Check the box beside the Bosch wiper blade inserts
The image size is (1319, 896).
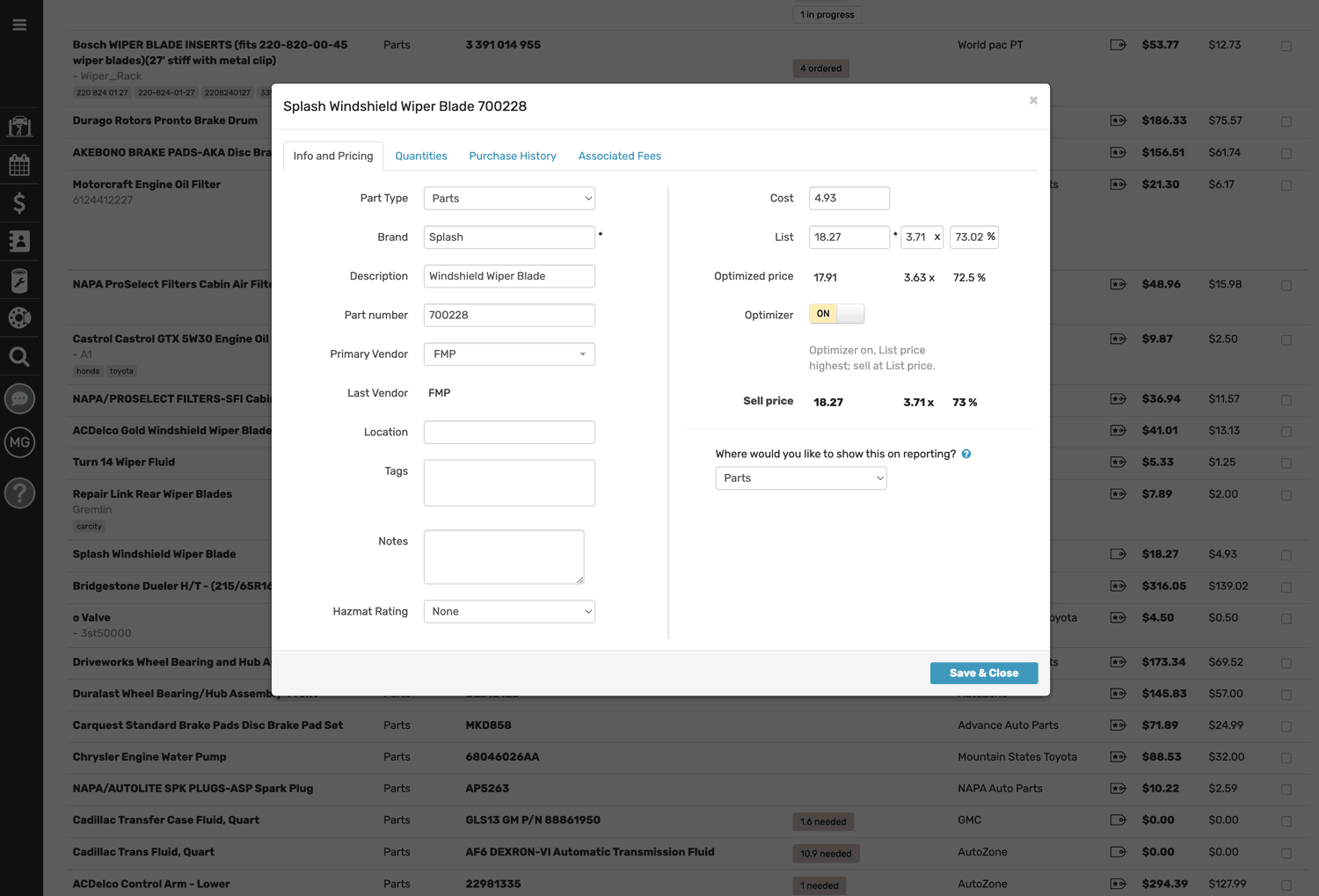coord(1286,45)
